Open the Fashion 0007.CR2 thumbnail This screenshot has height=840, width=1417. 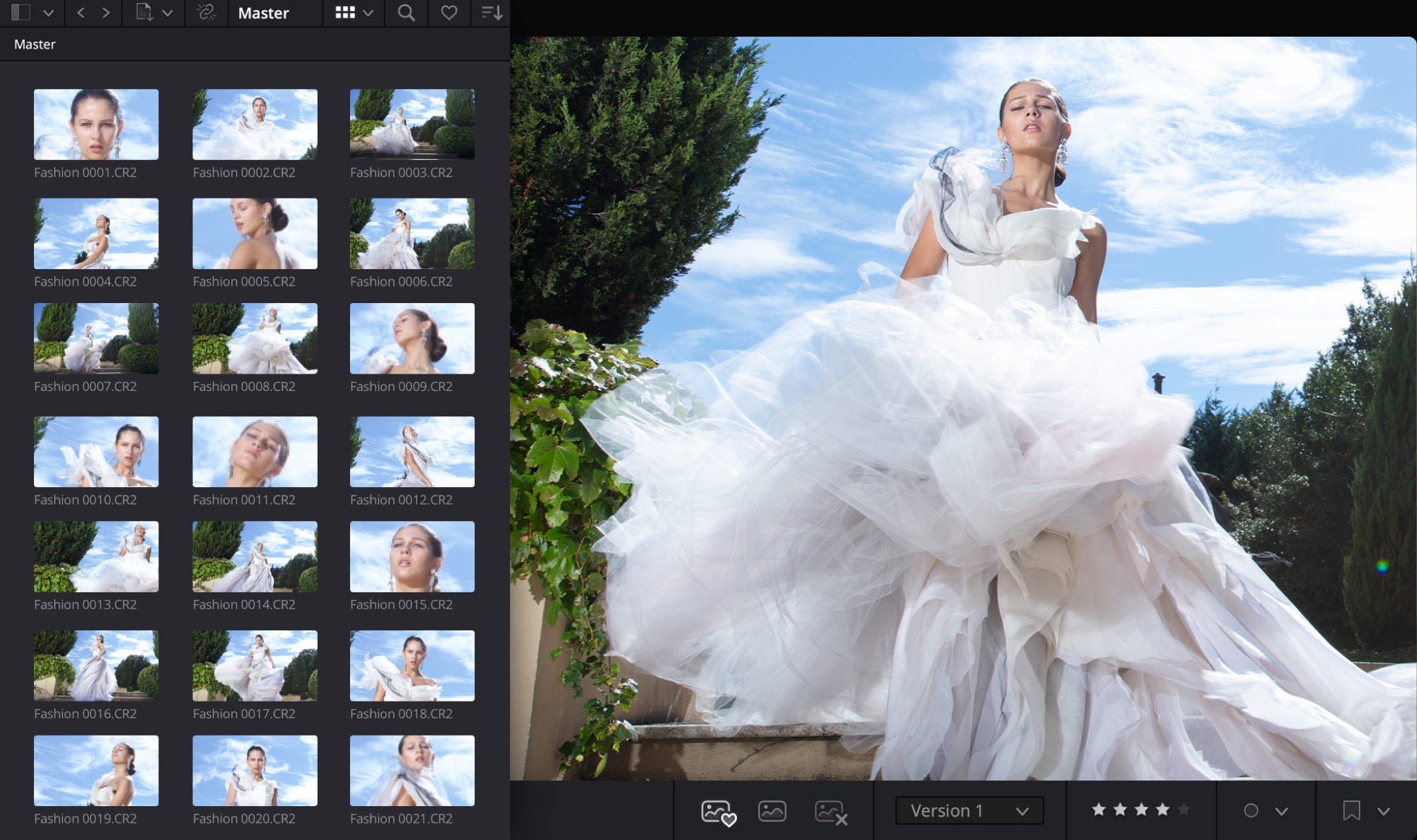(96, 338)
